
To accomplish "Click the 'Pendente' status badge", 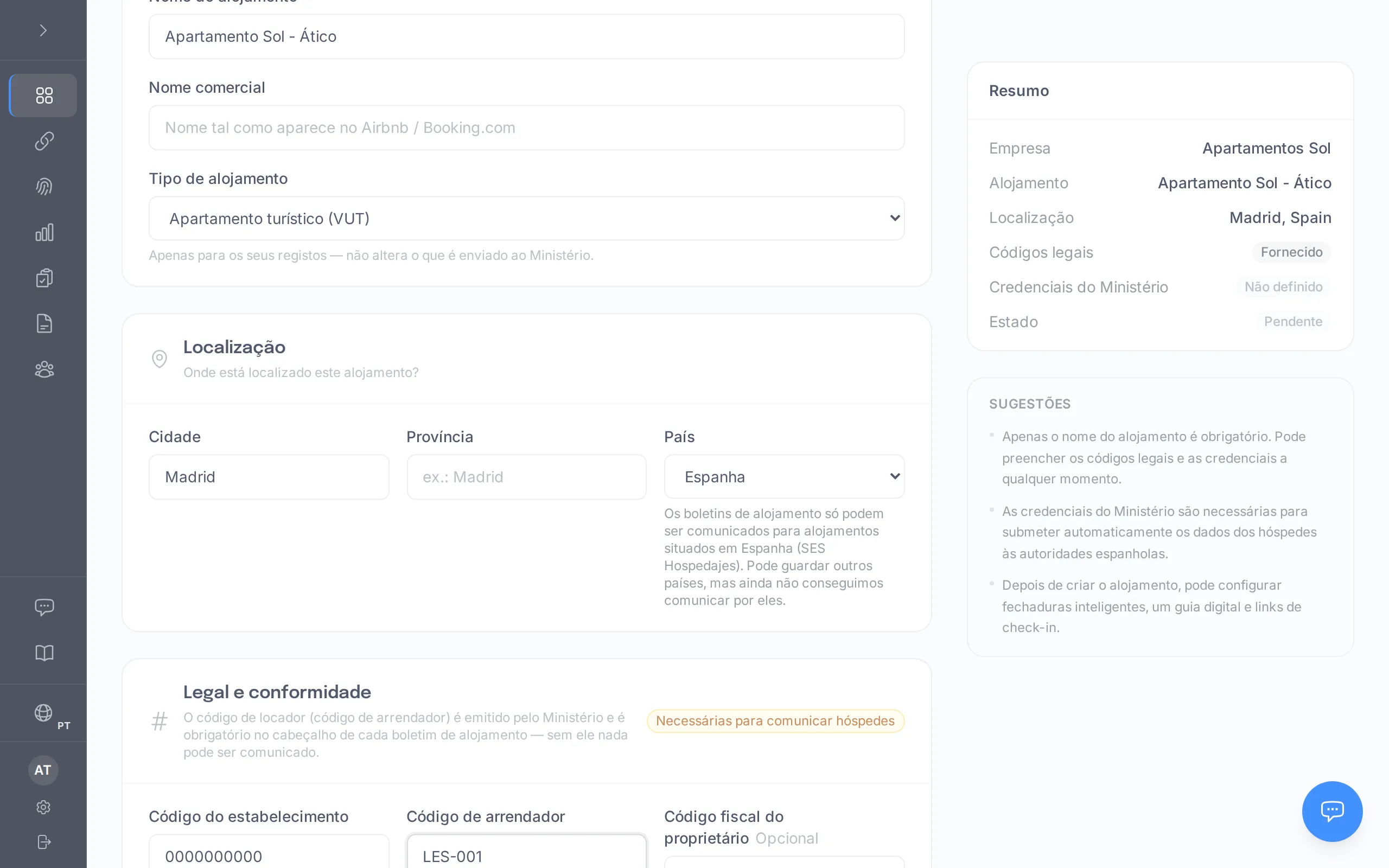I will (x=1292, y=322).
